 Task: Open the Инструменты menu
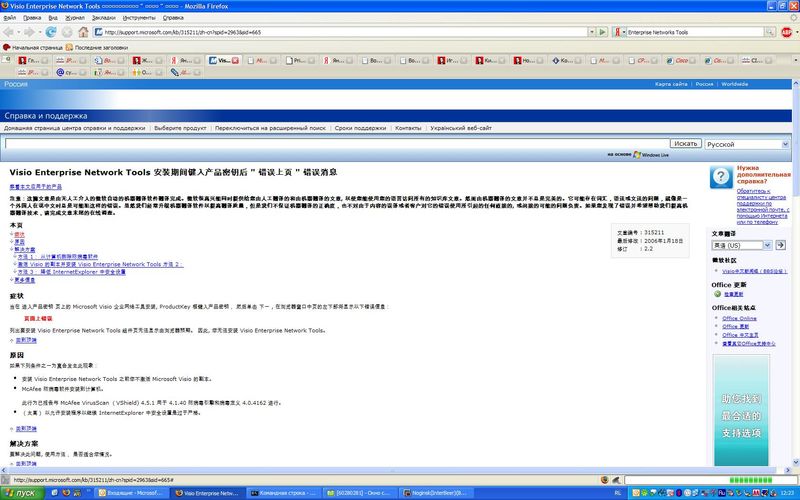pos(139,17)
